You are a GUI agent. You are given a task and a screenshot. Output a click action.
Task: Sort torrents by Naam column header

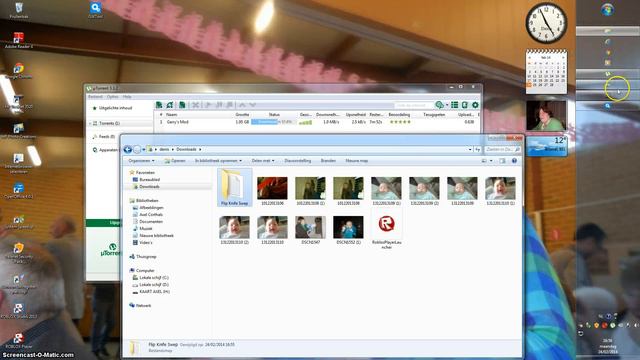tap(171, 115)
